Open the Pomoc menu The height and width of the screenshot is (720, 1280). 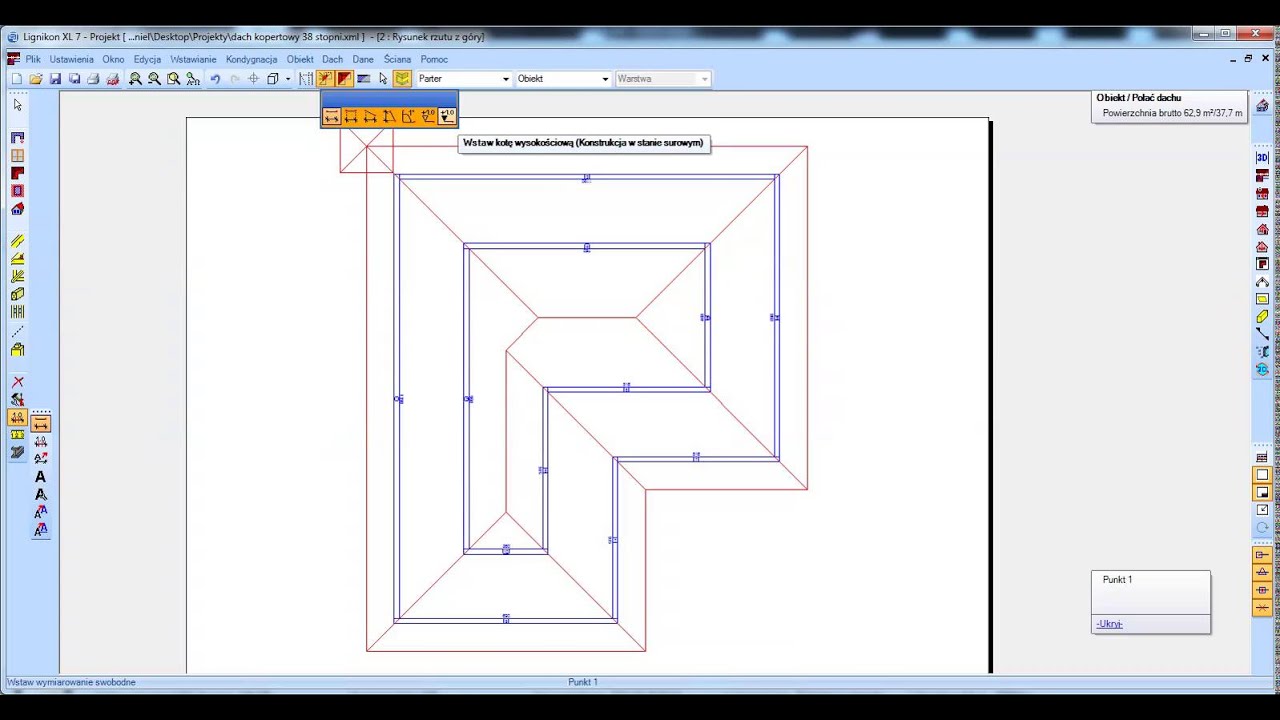pyautogui.click(x=434, y=59)
